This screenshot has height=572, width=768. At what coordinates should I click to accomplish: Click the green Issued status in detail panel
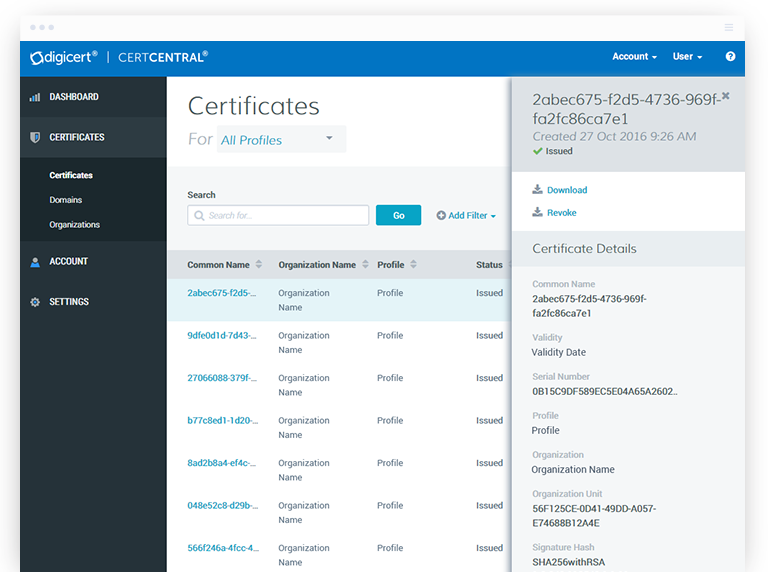(x=552, y=151)
